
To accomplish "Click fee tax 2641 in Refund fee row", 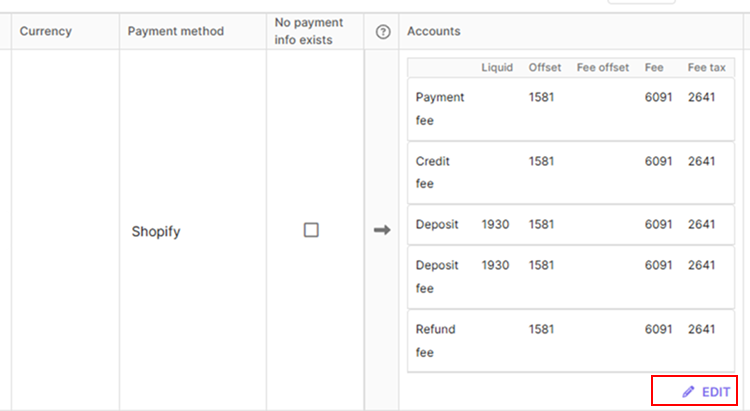I will click(x=702, y=329).
